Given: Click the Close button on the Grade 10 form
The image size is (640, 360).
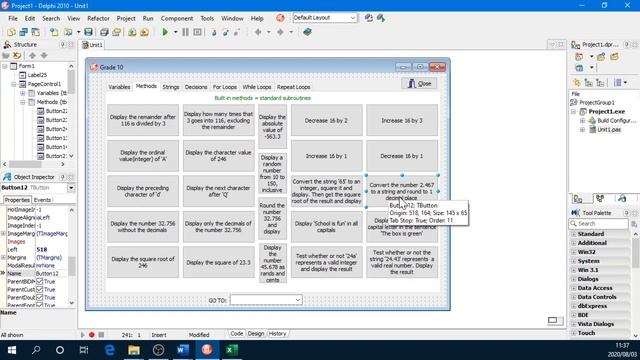Looking at the screenshot, I should 419,83.
